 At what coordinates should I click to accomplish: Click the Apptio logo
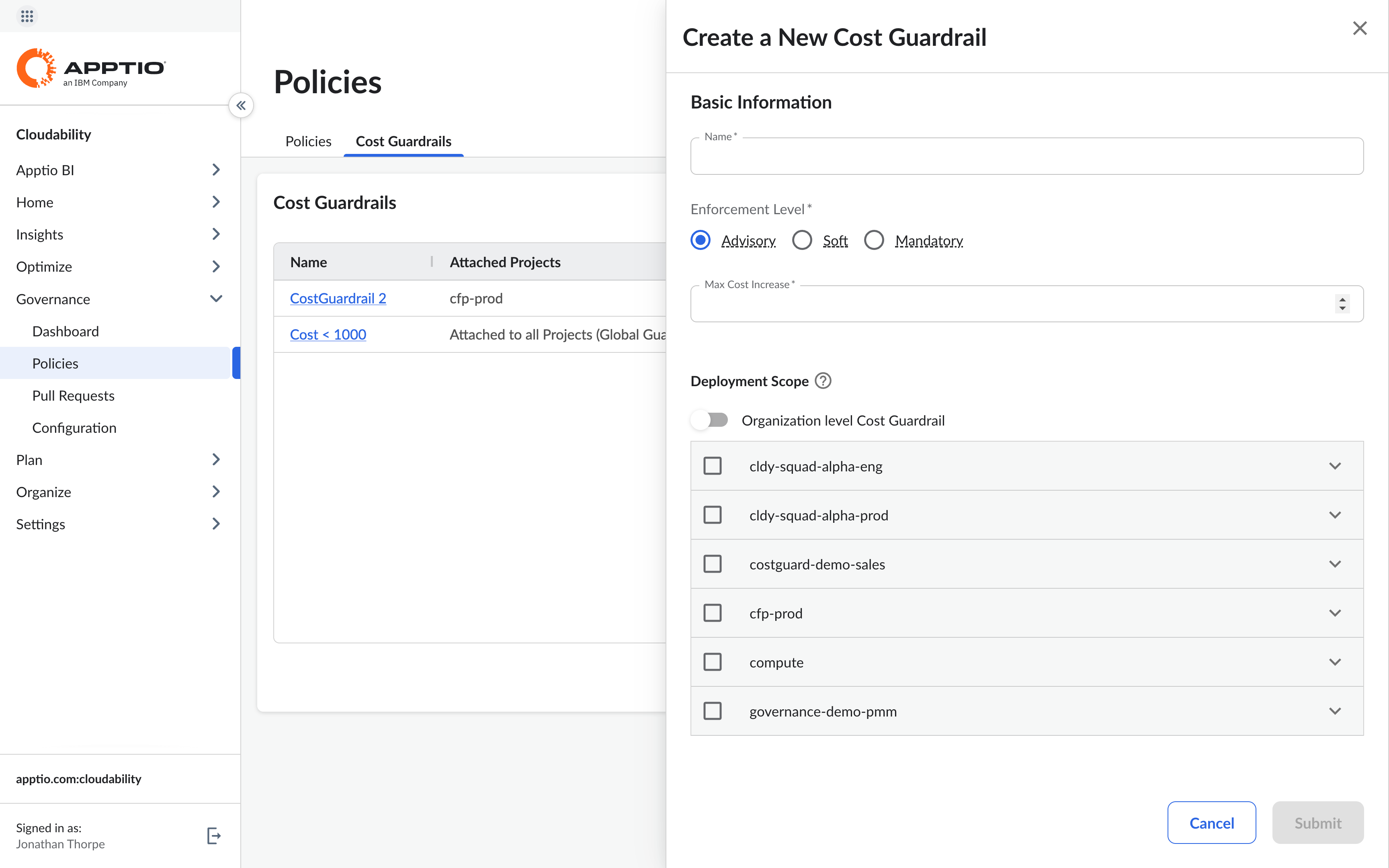tap(91, 68)
